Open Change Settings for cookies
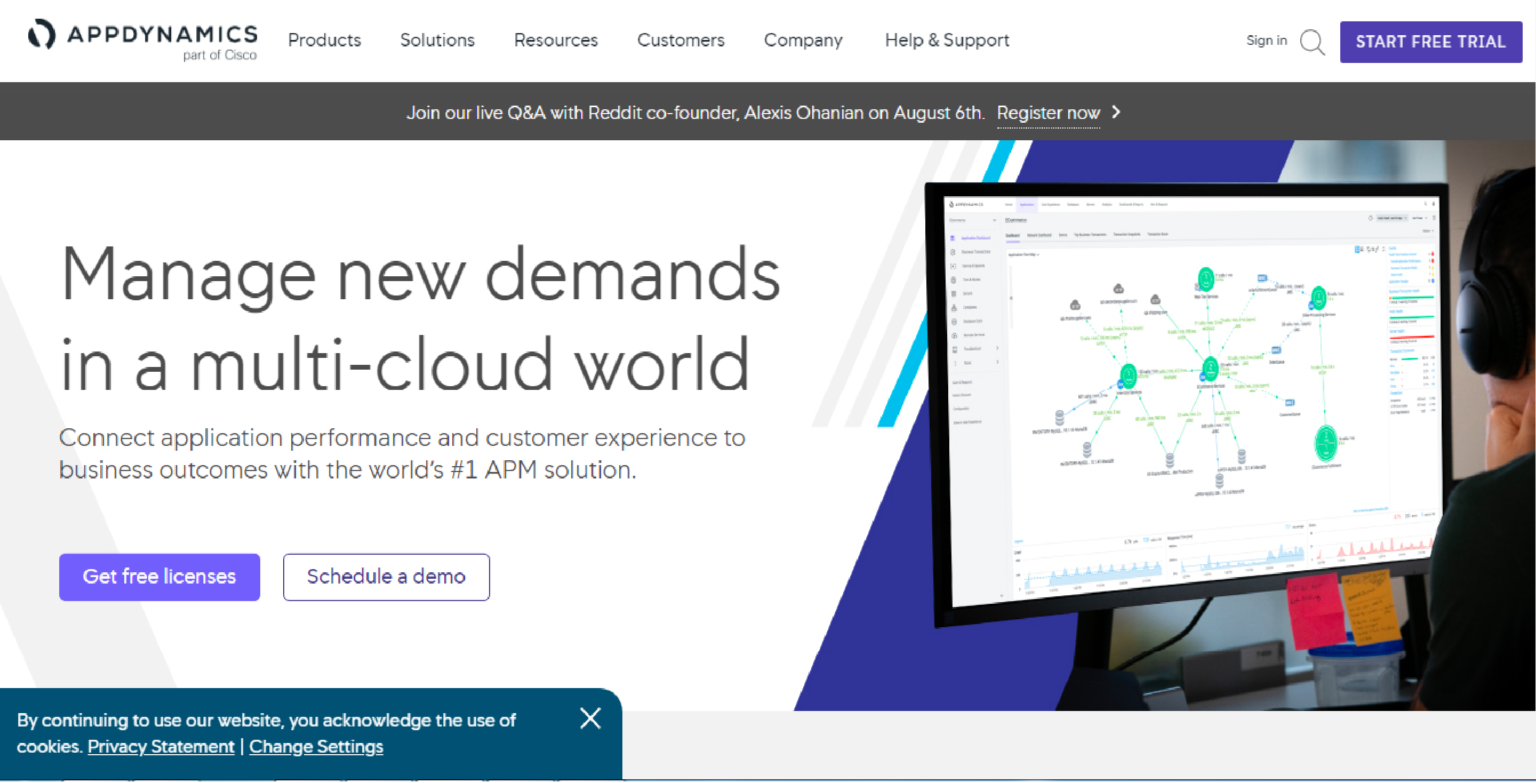The image size is (1536, 783). point(316,747)
